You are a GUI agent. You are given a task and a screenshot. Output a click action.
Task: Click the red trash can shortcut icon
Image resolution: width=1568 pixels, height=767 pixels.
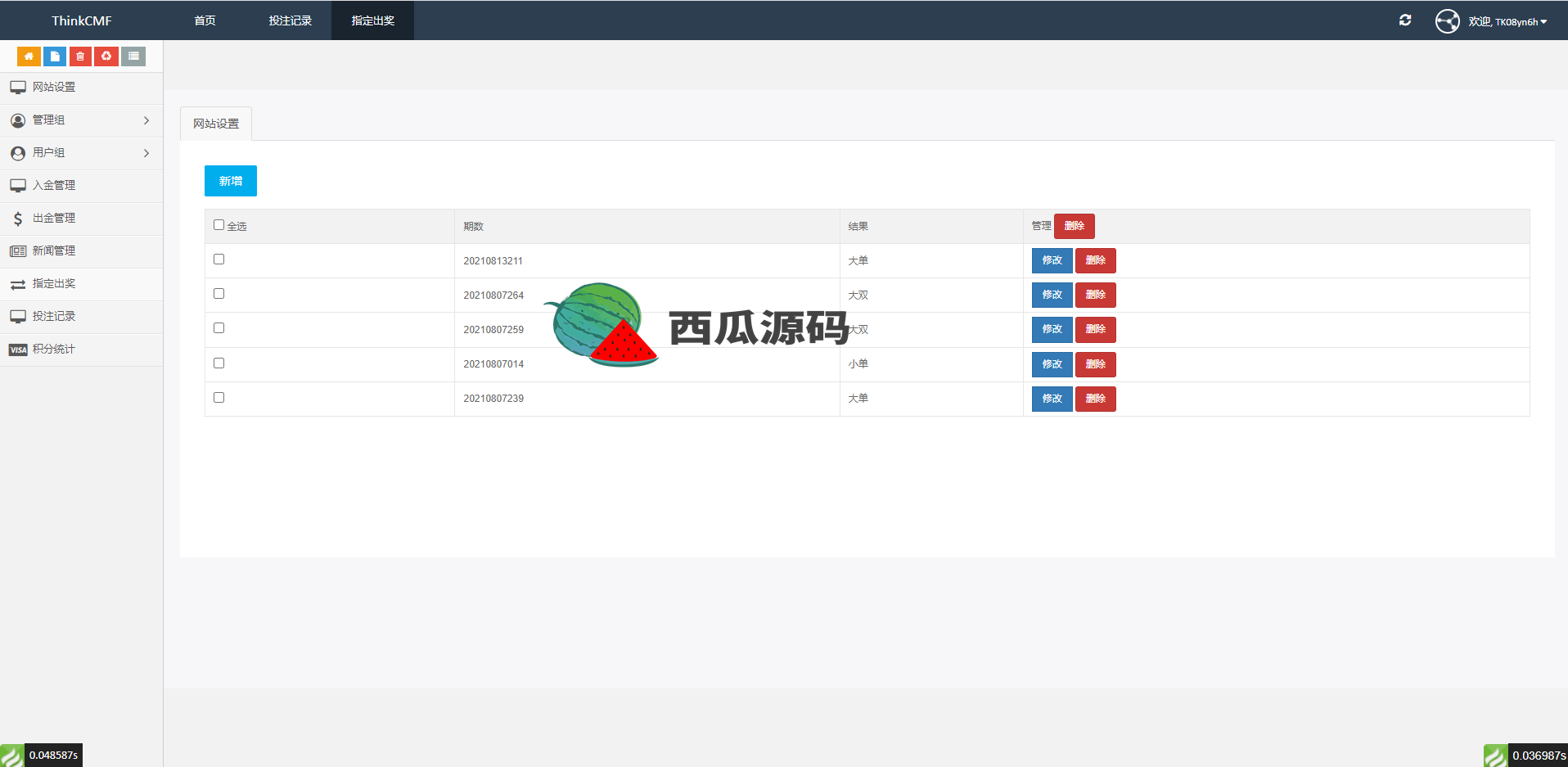tap(80, 56)
